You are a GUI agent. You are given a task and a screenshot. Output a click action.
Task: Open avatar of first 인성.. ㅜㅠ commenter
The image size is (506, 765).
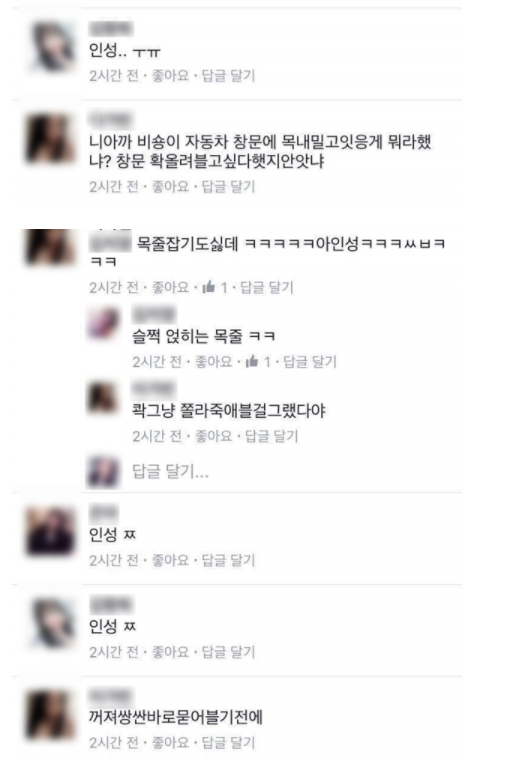click(52, 48)
